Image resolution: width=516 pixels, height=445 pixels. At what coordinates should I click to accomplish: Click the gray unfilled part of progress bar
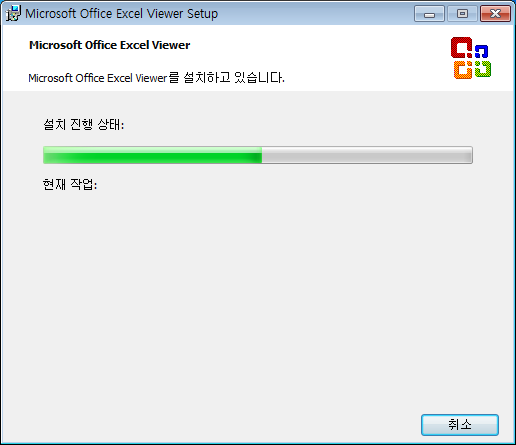click(x=367, y=155)
